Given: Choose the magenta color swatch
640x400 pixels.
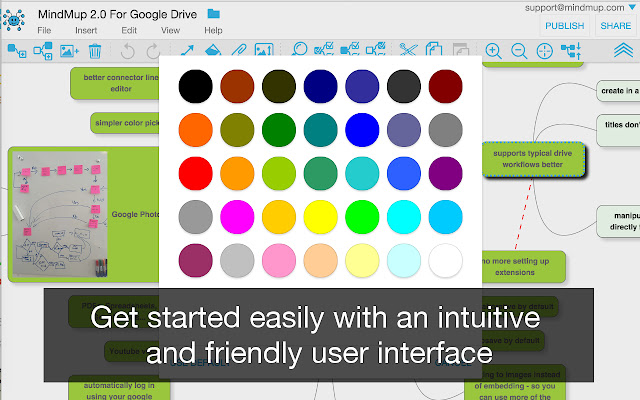Looking at the screenshot, I should (x=237, y=215).
